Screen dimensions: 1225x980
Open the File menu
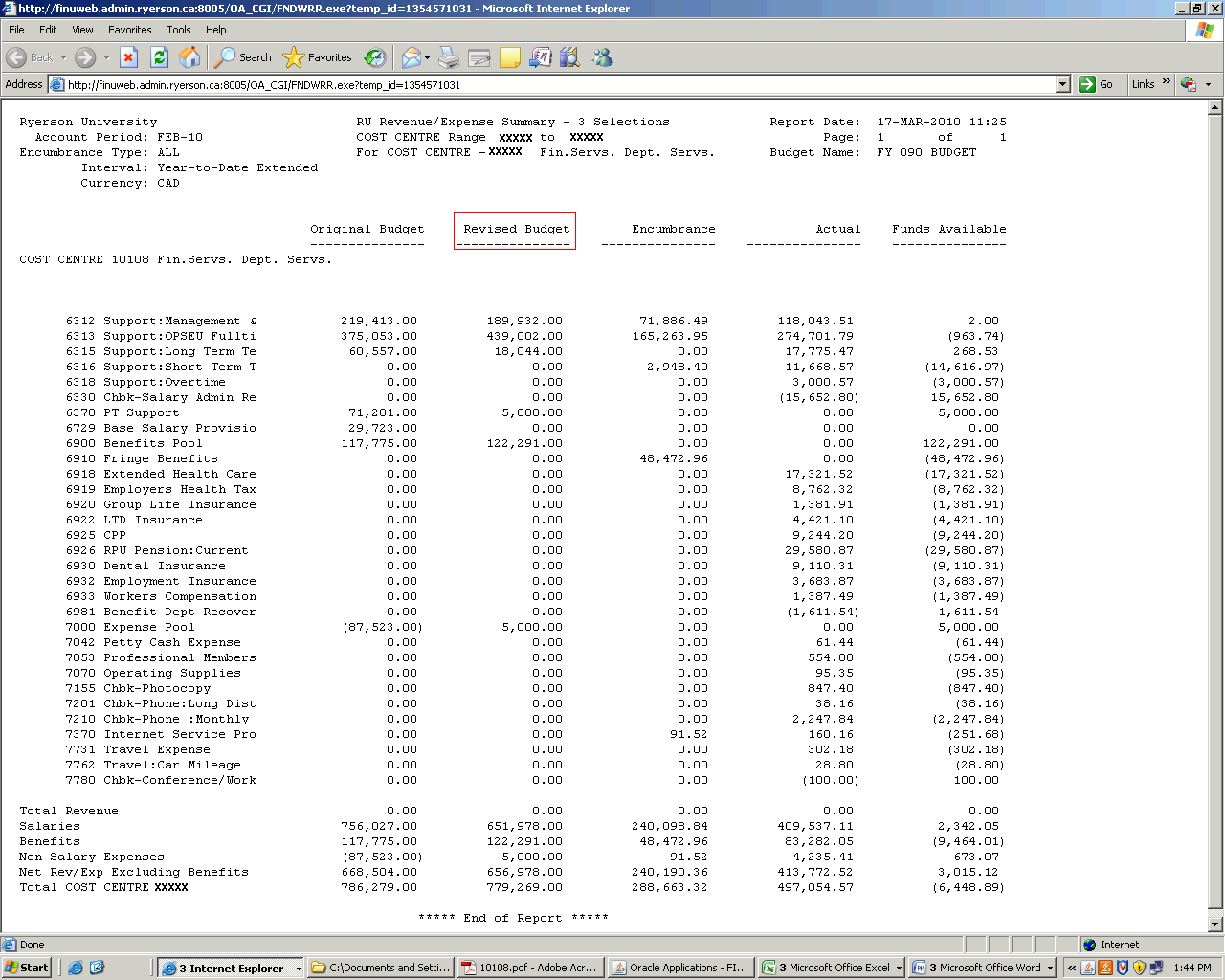tap(16, 30)
